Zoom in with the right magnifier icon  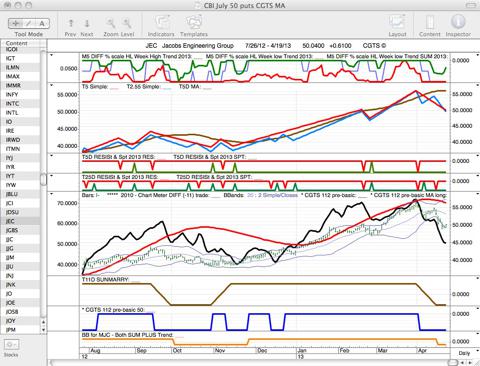[127, 23]
